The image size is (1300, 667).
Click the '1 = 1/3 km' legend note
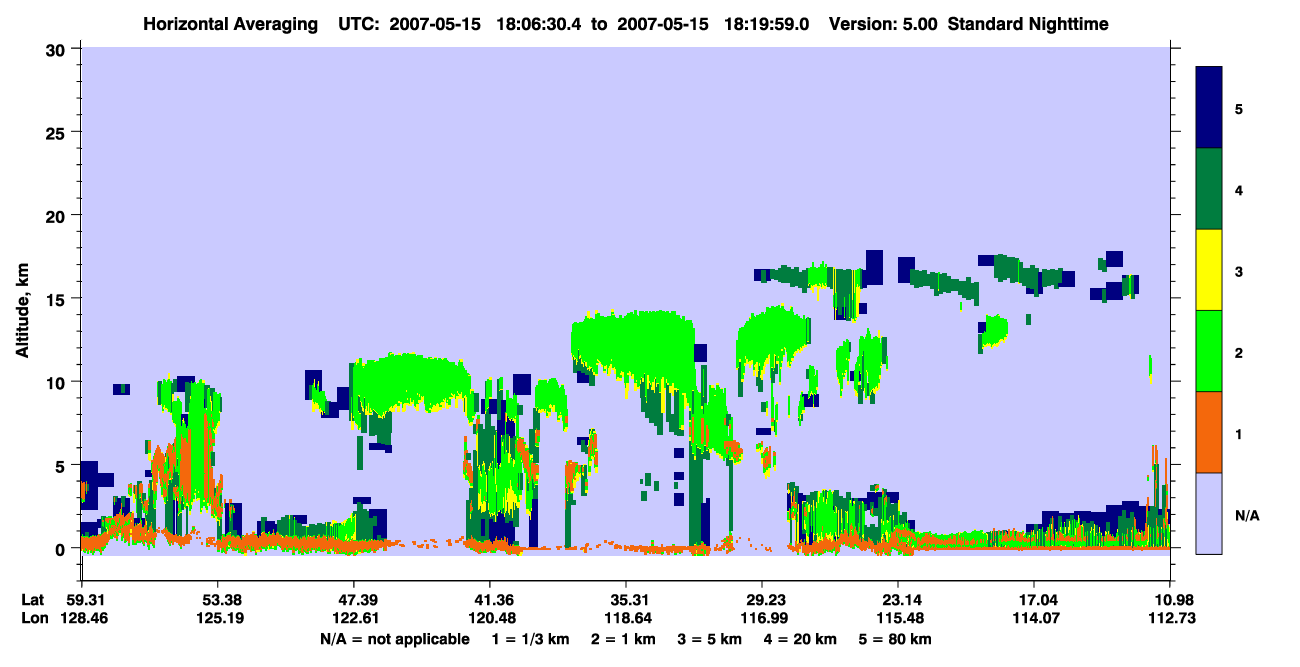click(x=530, y=639)
